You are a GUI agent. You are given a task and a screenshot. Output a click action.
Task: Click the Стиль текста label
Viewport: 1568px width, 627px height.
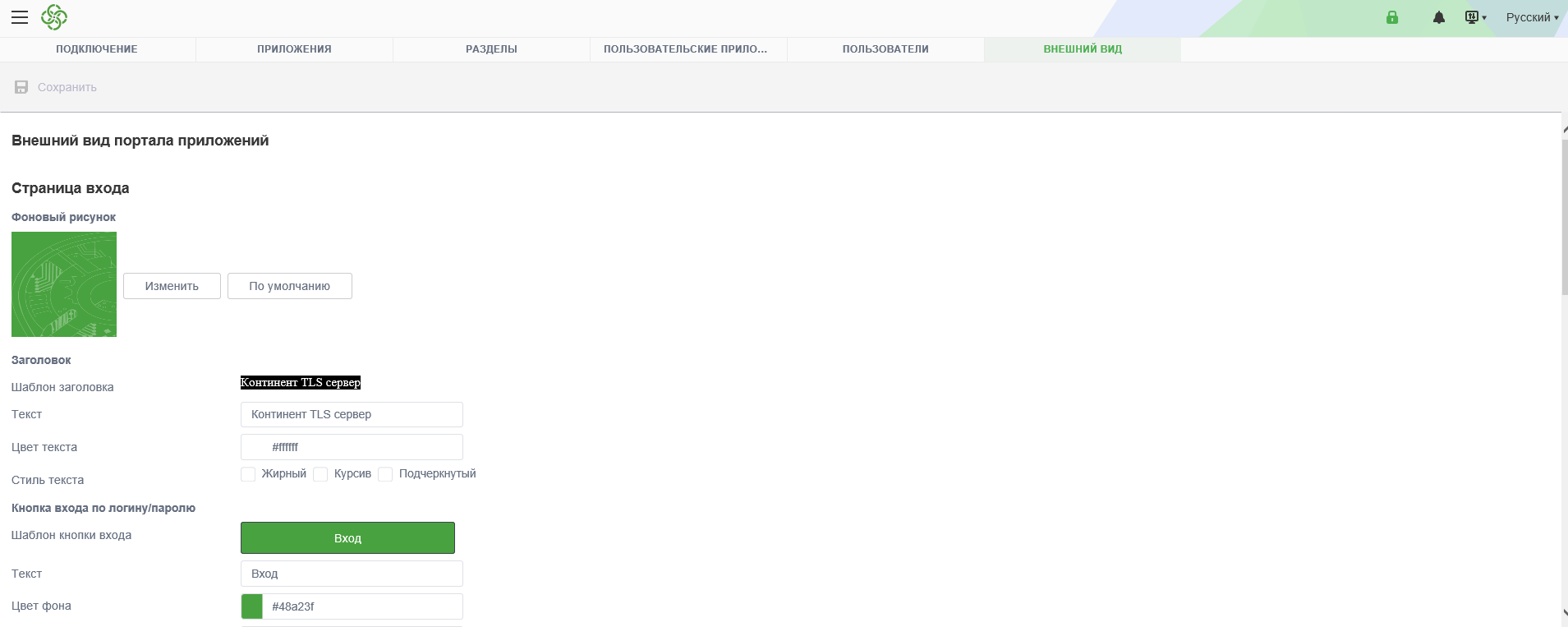click(48, 480)
